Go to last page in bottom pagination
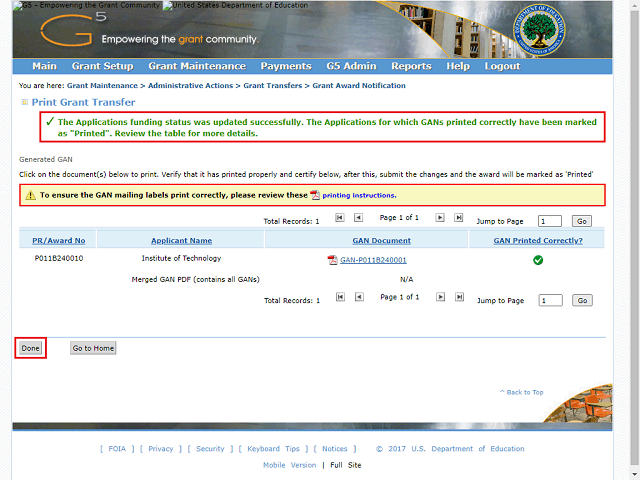 [x=459, y=297]
